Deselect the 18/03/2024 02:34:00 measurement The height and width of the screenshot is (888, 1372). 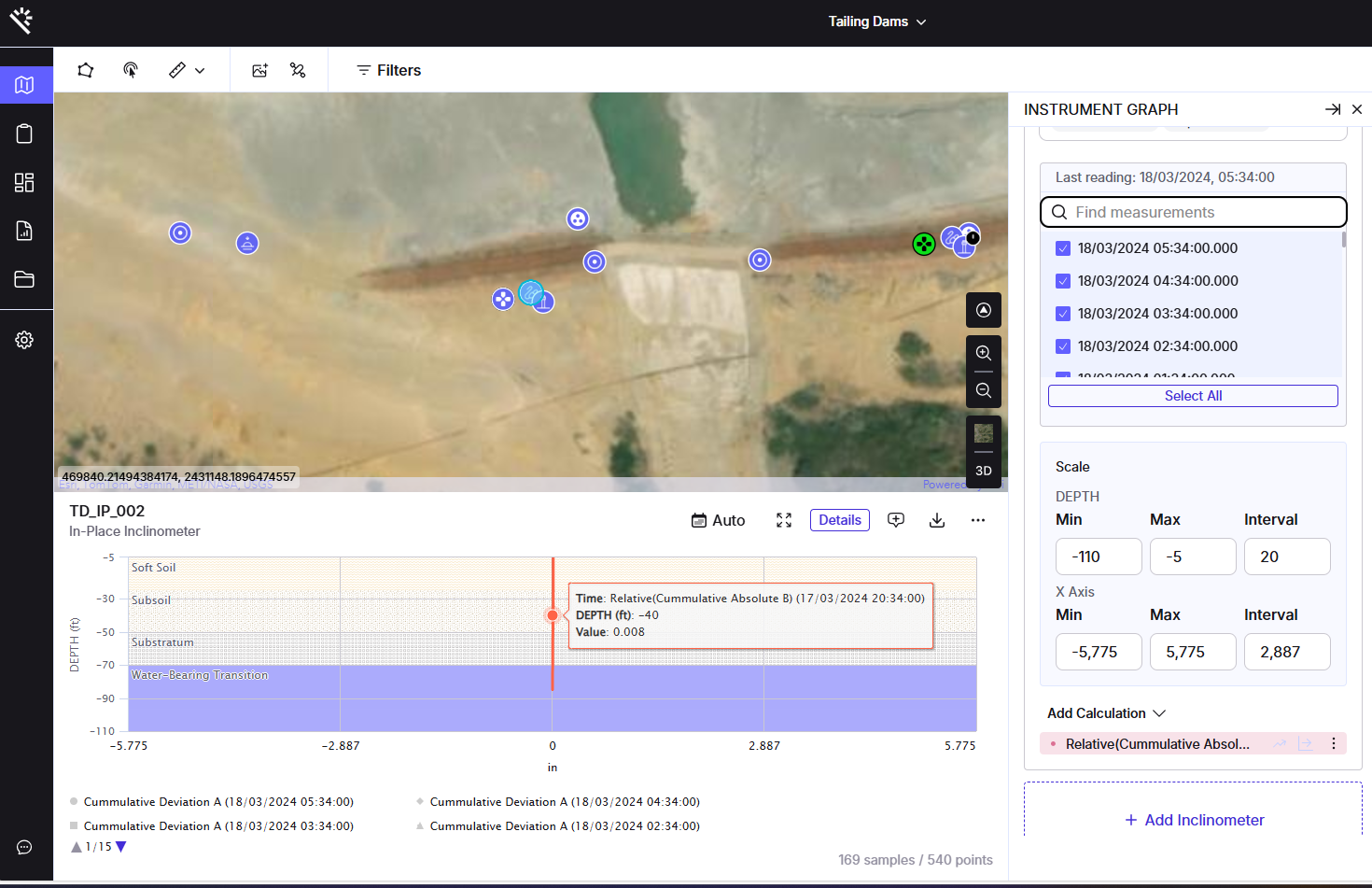[x=1062, y=346]
